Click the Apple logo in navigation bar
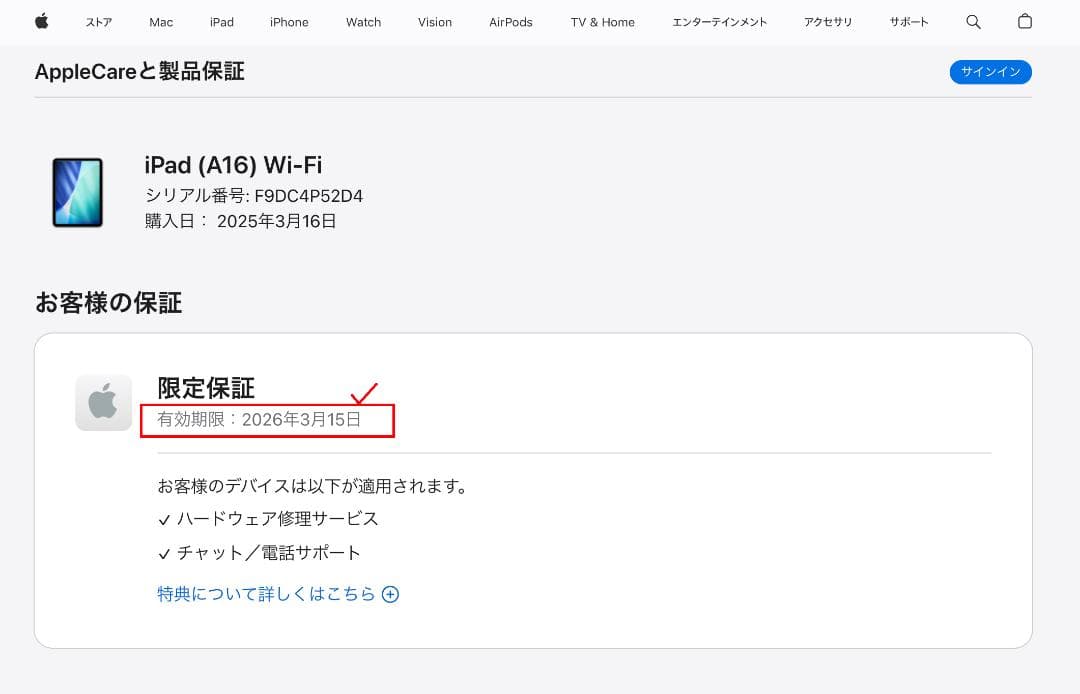Image resolution: width=1080 pixels, height=694 pixels. point(42,22)
